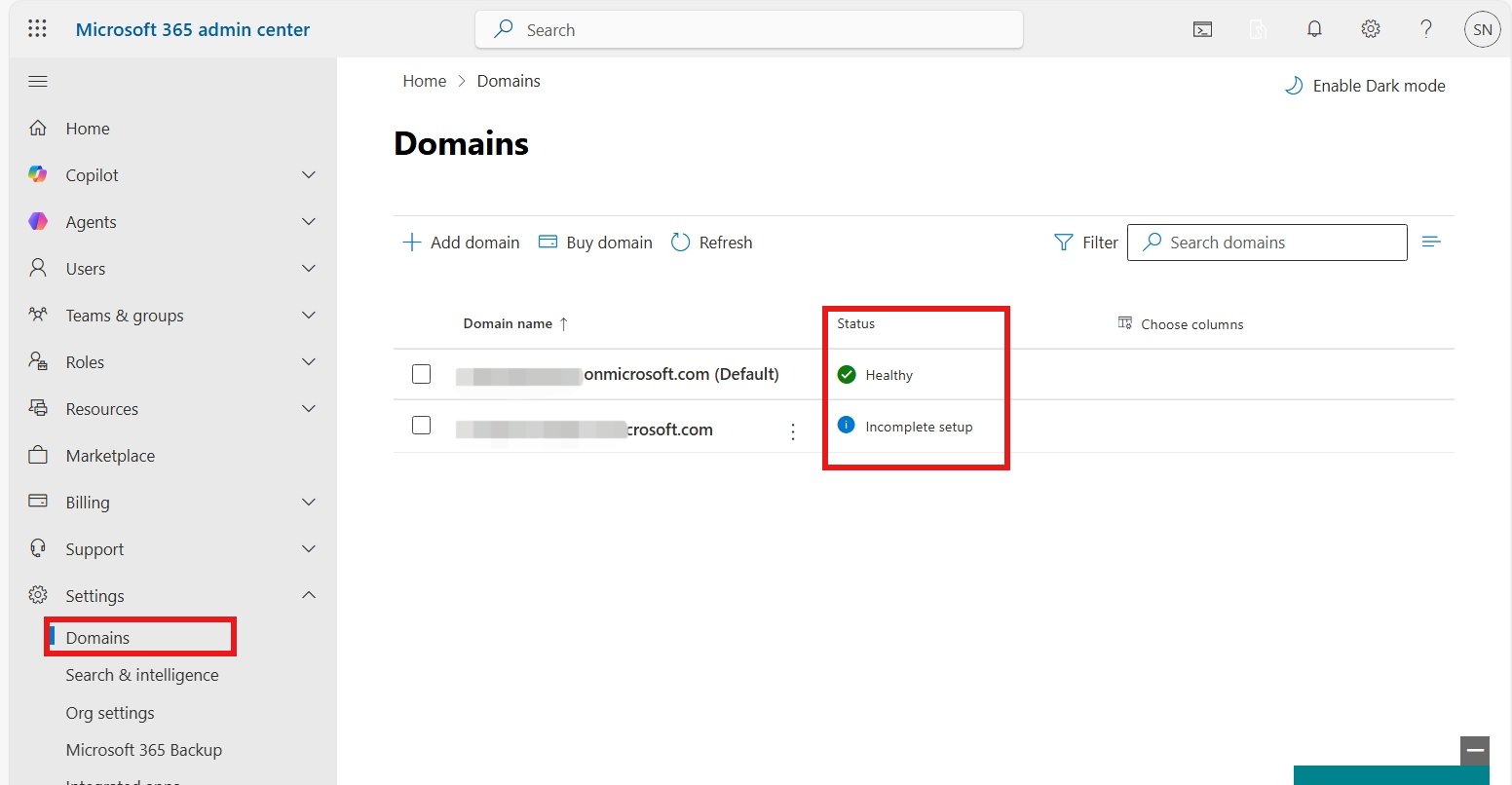1512x785 pixels.
Task: Open help question mark icon
Action: 1426,29
